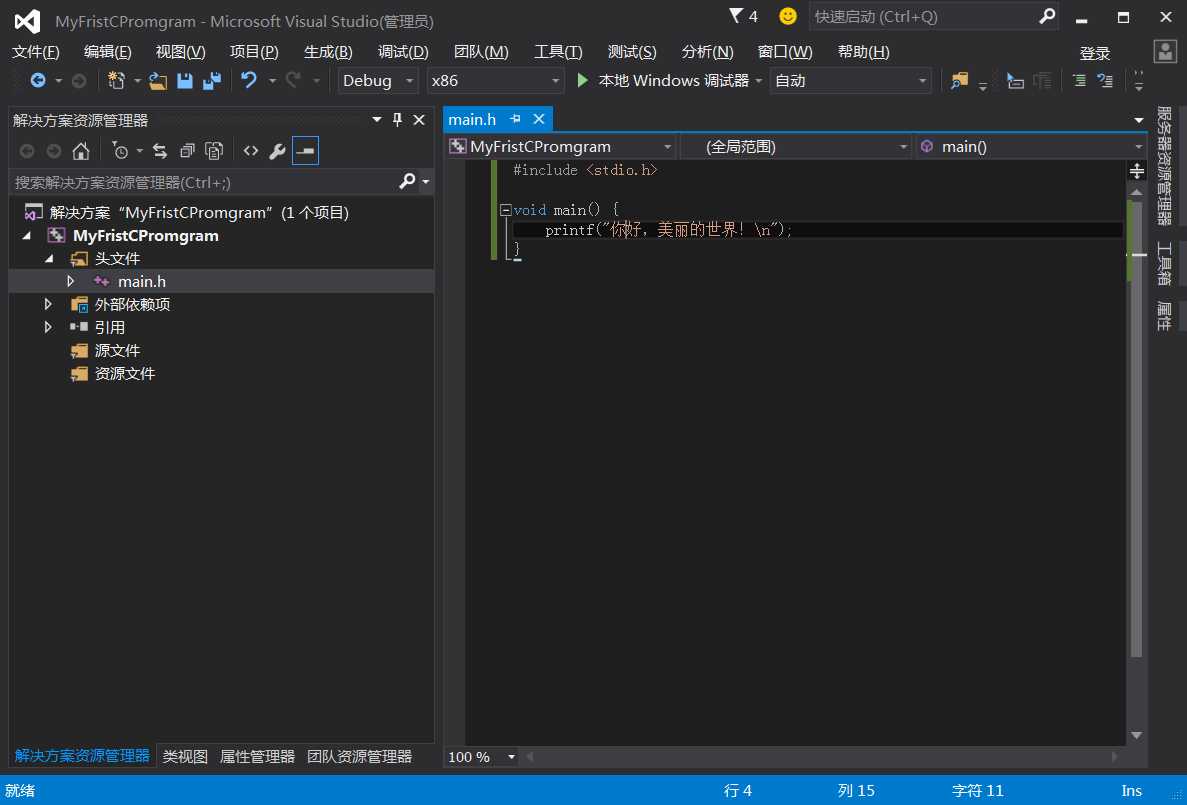Click the yellow smiley feedback icon
This screenshot has height=805, width=1187.
pos(788,16)
